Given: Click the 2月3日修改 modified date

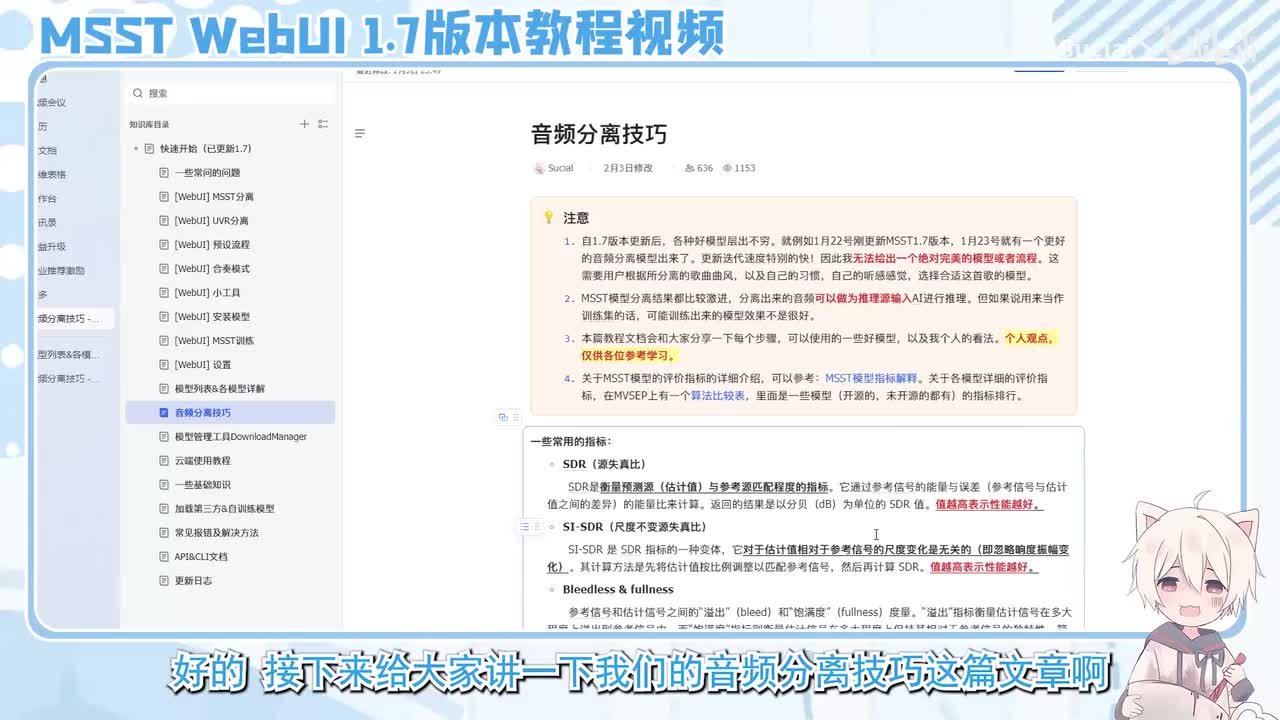Looking at the screenshot, I should 628,168.
